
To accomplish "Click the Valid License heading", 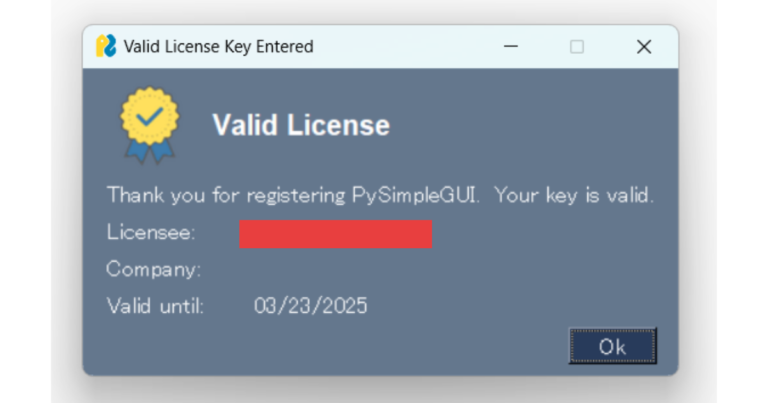I will 301,125.
